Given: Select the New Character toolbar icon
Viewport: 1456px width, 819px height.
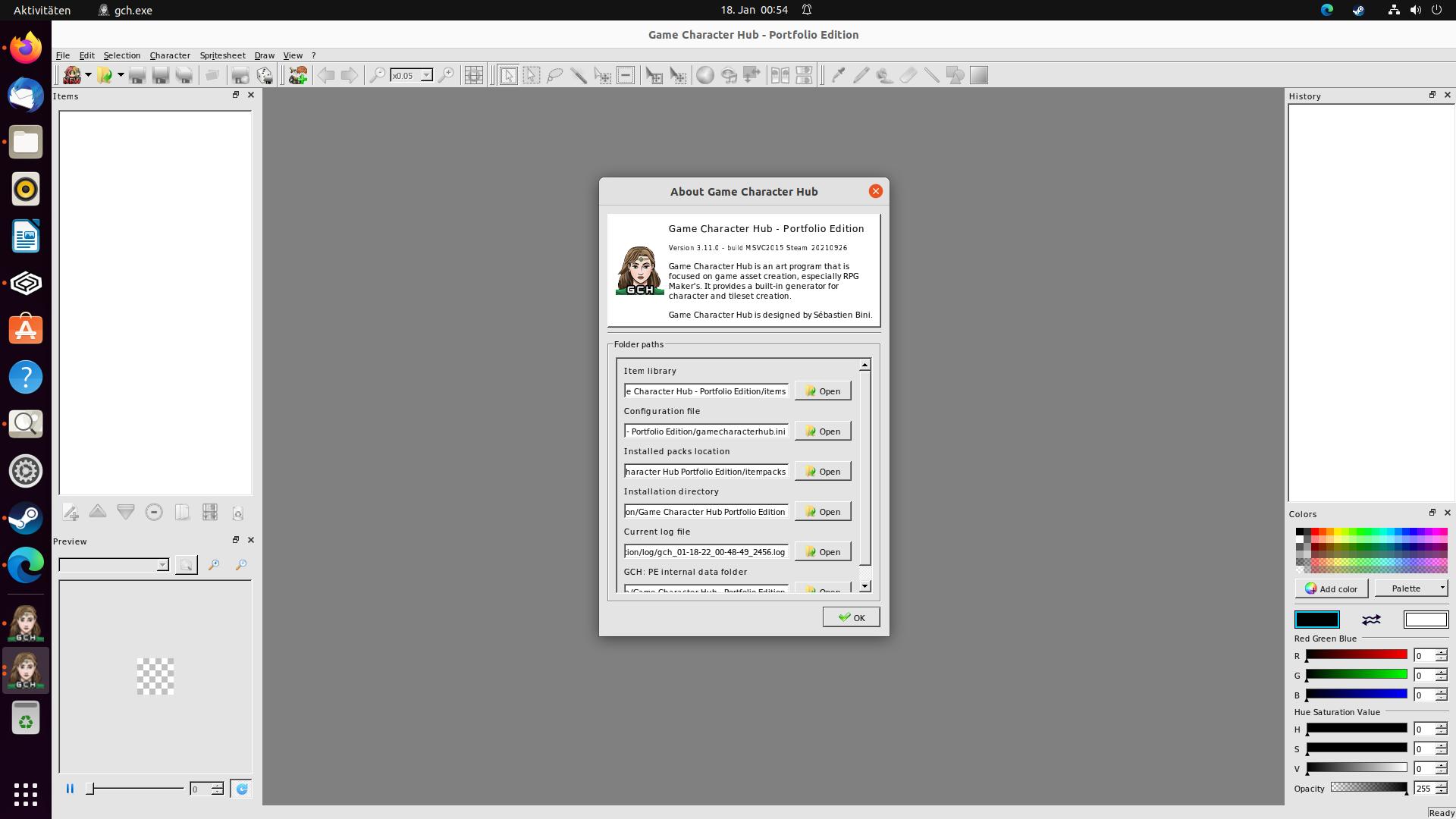Looking at the screenshot, I should tap(72, 75).
